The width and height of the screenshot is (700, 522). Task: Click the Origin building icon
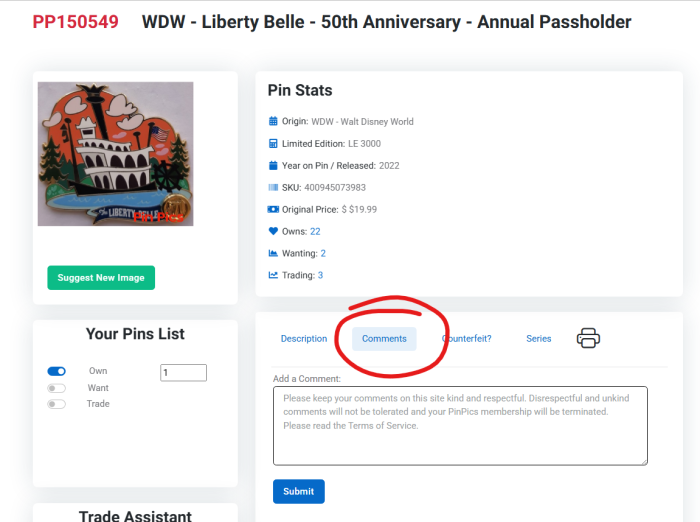[273, 122]
